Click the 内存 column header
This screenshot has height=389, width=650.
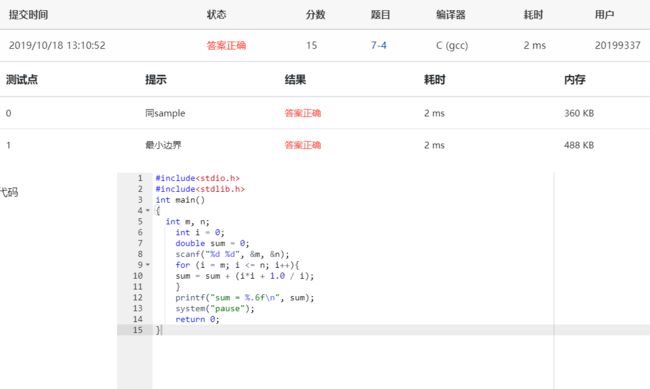coord(575,79)
